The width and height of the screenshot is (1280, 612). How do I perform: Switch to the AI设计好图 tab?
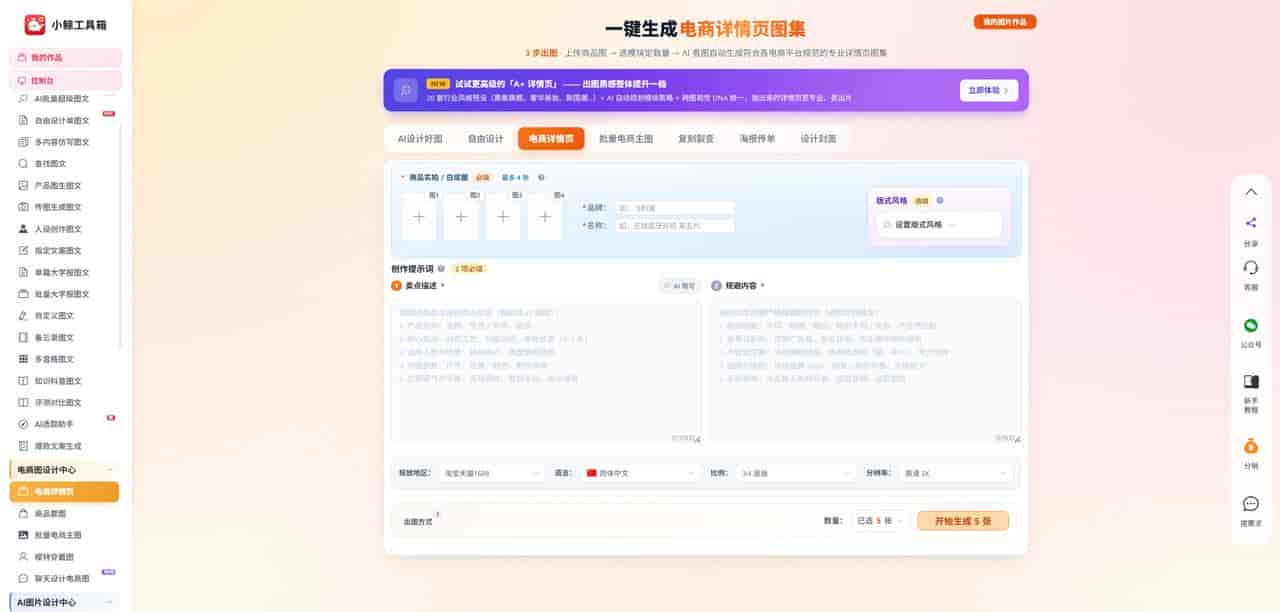pos(419,139)
